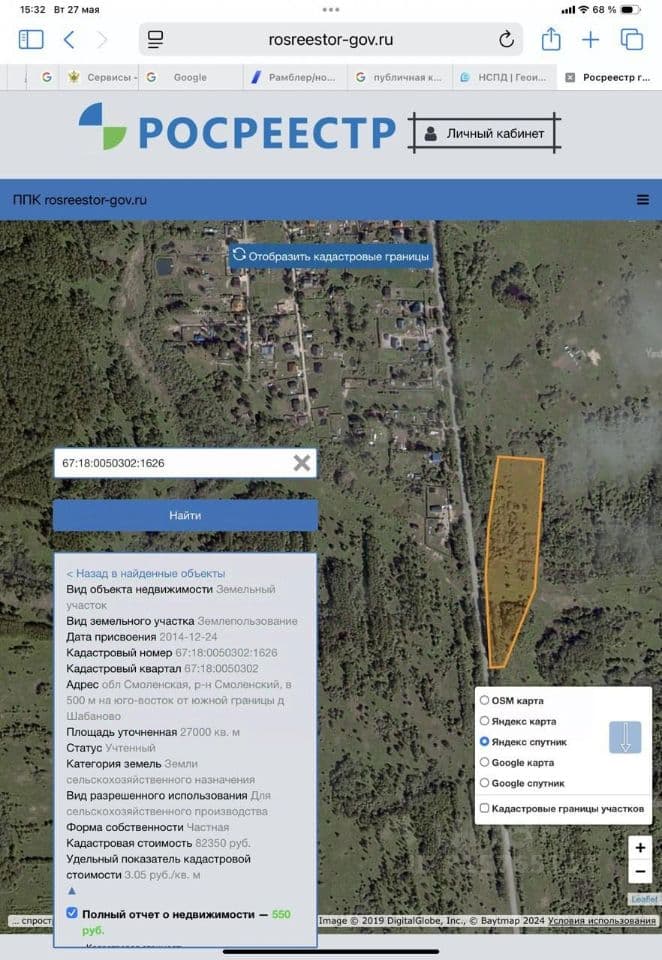This screenshot has height=960, width=662.
Task: Click Форма собственности Частная text
Action: 148,827
